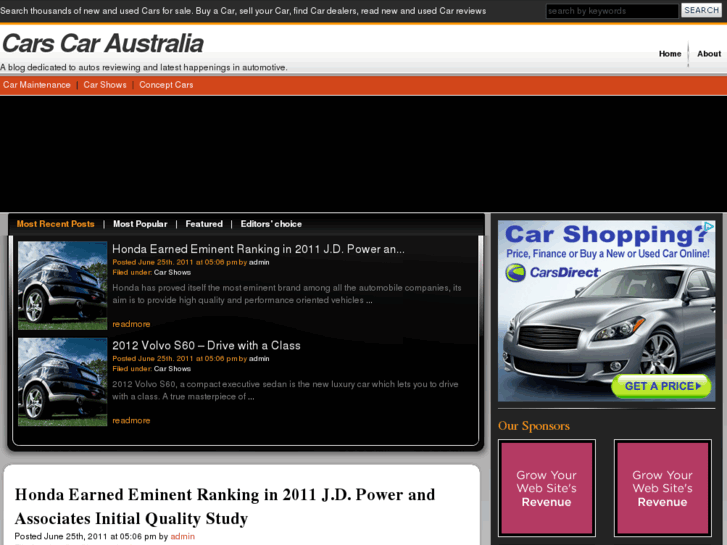Open 2012 Volvo S60 post thumbnail
Viewport: 727px width, 545px height.
coord(63,382)
